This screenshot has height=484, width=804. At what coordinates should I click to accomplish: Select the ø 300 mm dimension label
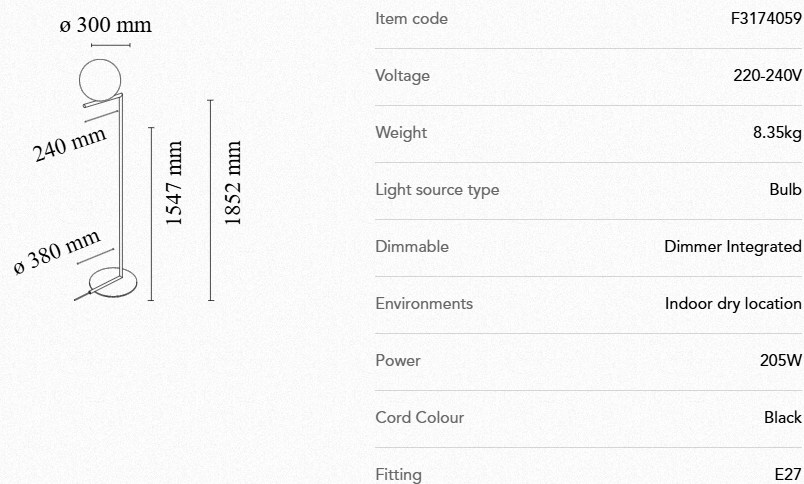[x=105, y=26]
